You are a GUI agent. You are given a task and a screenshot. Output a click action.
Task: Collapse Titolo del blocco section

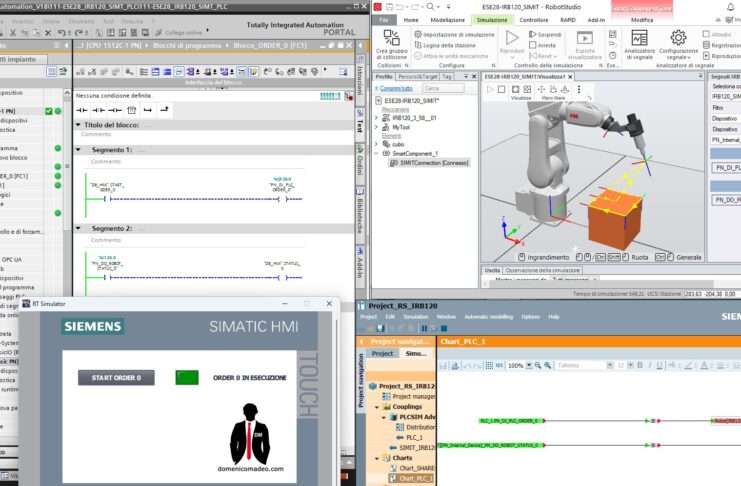[x=78, y=125]
